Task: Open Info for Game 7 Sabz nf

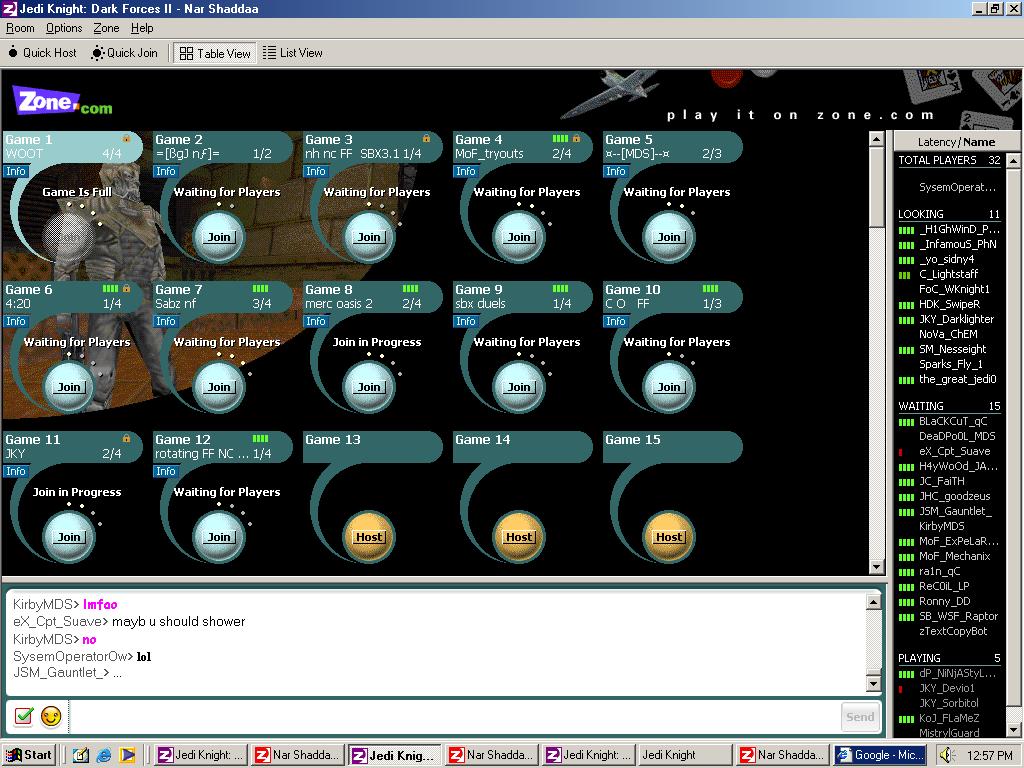Action: tap(166, 321)
